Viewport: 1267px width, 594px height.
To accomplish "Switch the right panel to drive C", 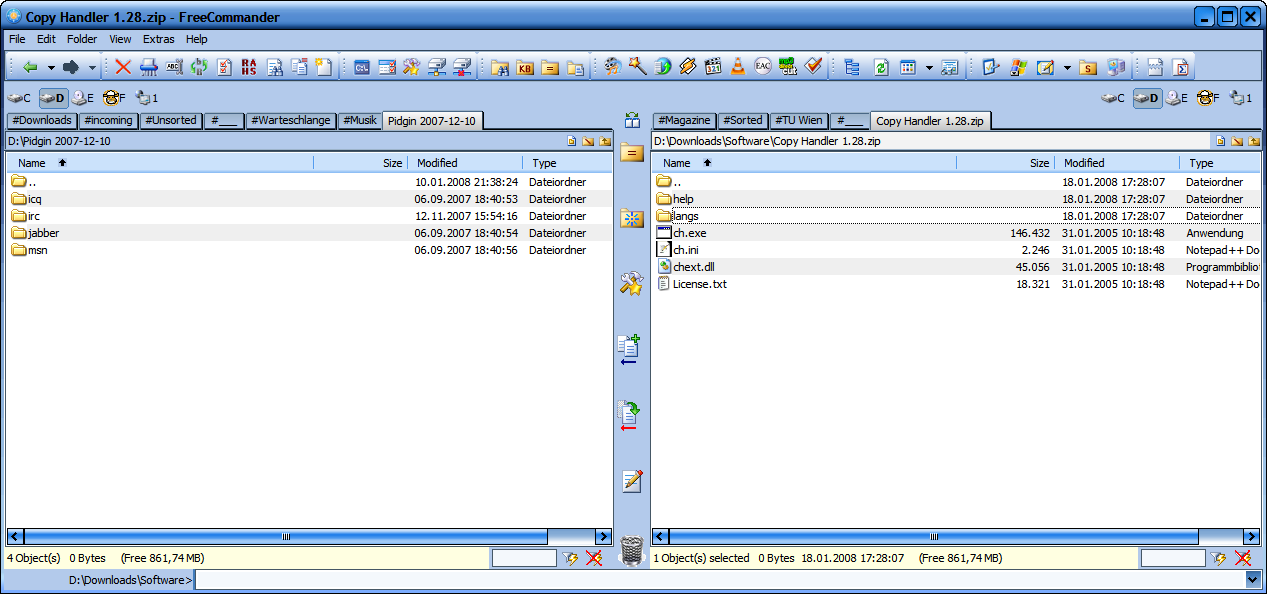I will click(x=1113, y=98).
